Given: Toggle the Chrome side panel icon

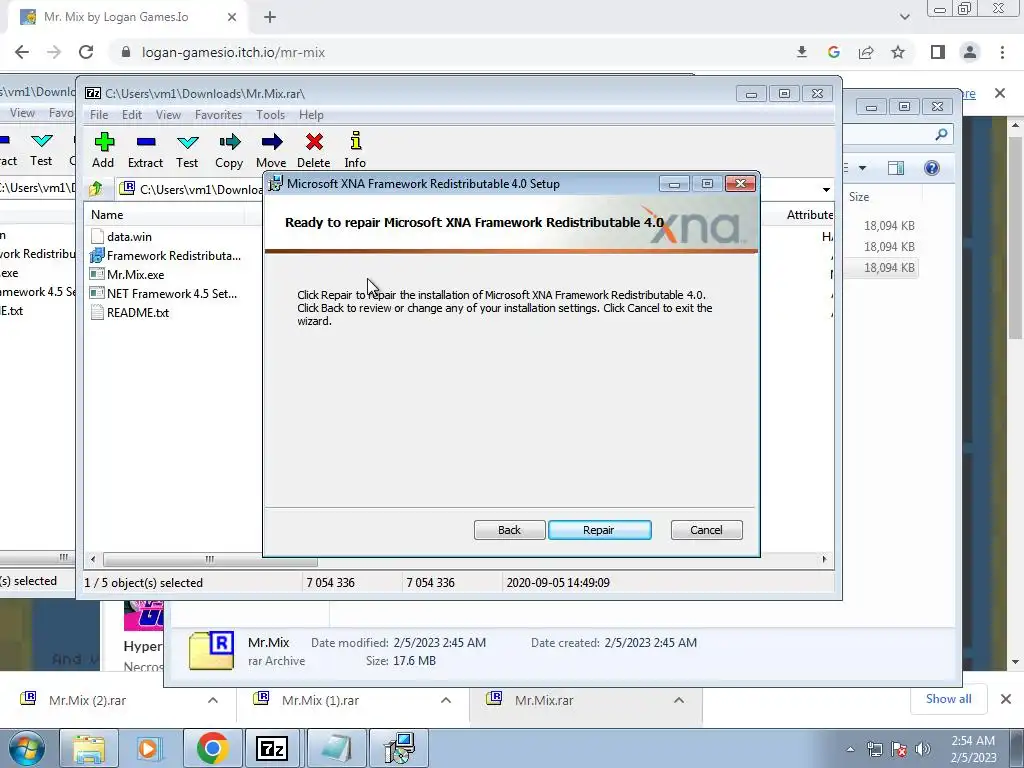Looking at the screenshot, I should 938,52.
